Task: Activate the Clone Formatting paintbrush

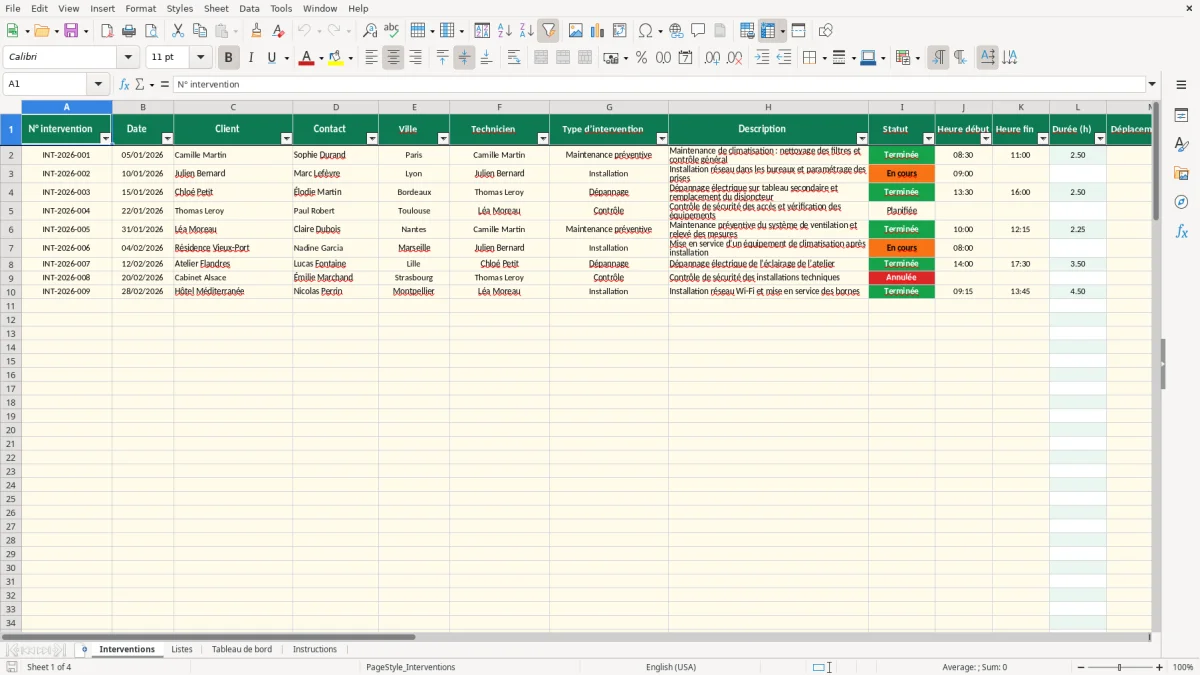Action: point(257,31)
